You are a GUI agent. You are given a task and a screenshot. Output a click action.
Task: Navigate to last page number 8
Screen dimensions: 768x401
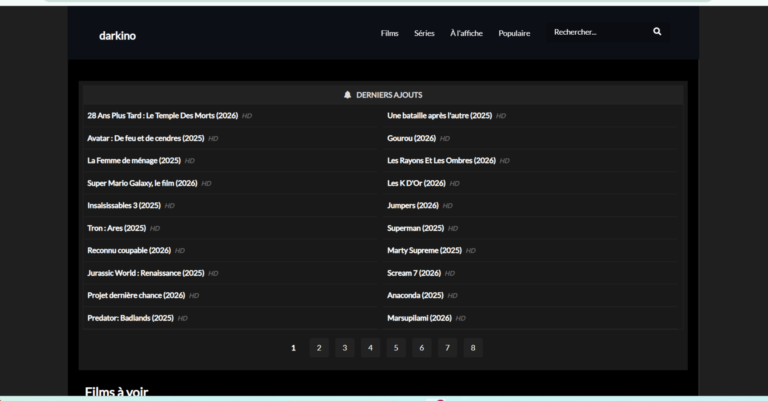point(472,347)
